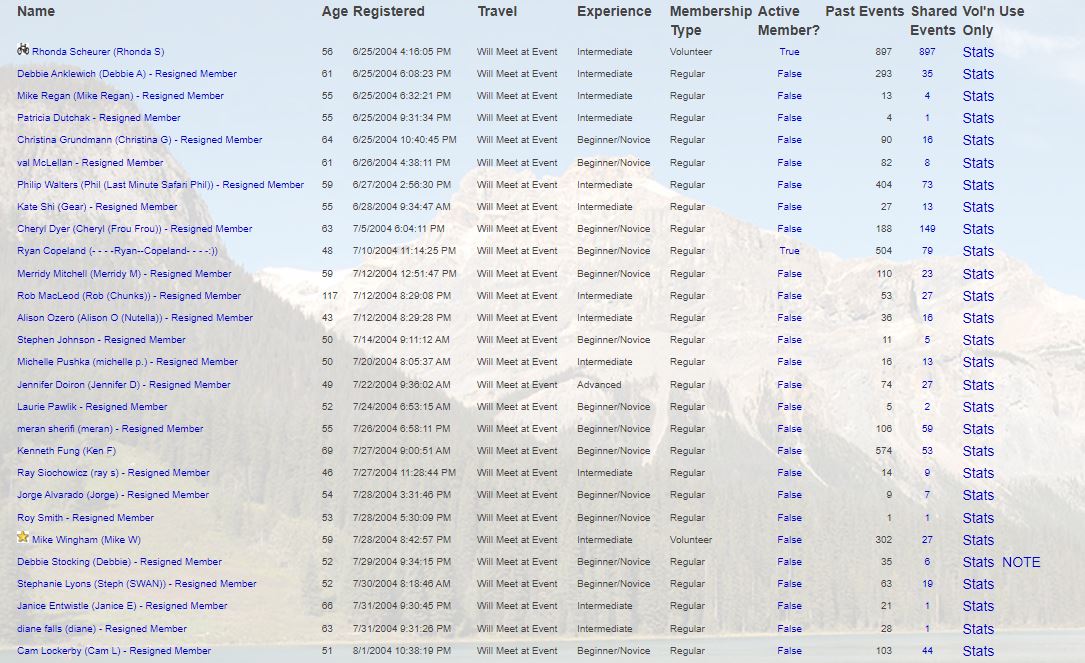The width and height of the screenshot is (1085, 663).
Task: Open Ryan Copeland's member profile
Action: (x=117, y=251)
